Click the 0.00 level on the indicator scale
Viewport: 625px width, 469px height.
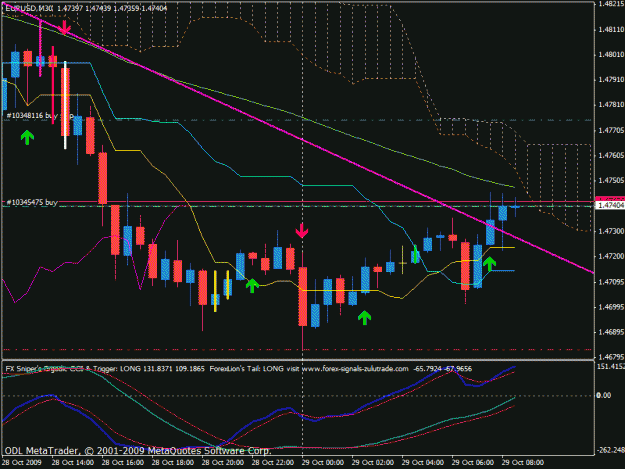603,395
